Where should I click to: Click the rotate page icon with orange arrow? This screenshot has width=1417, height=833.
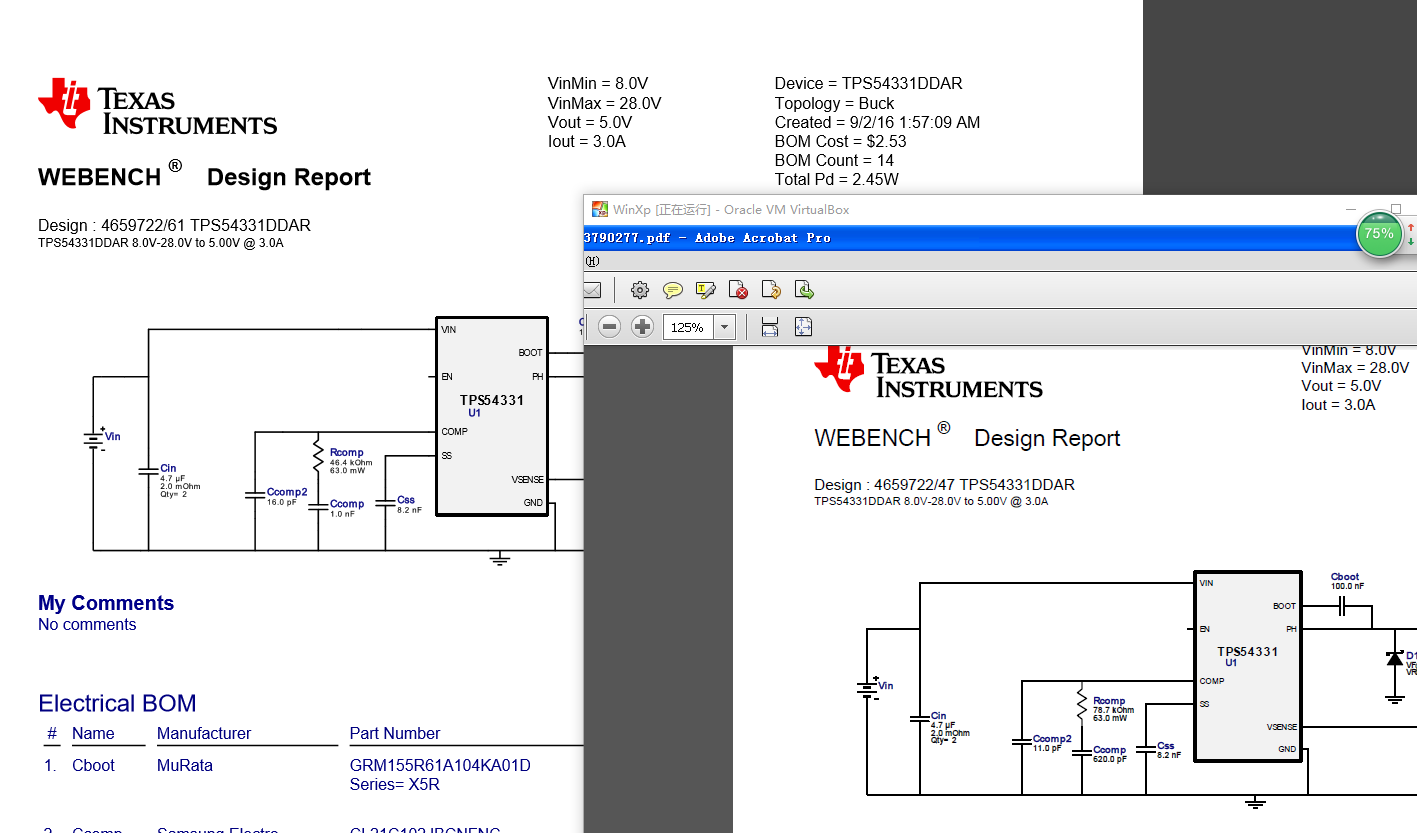[771, 290]
